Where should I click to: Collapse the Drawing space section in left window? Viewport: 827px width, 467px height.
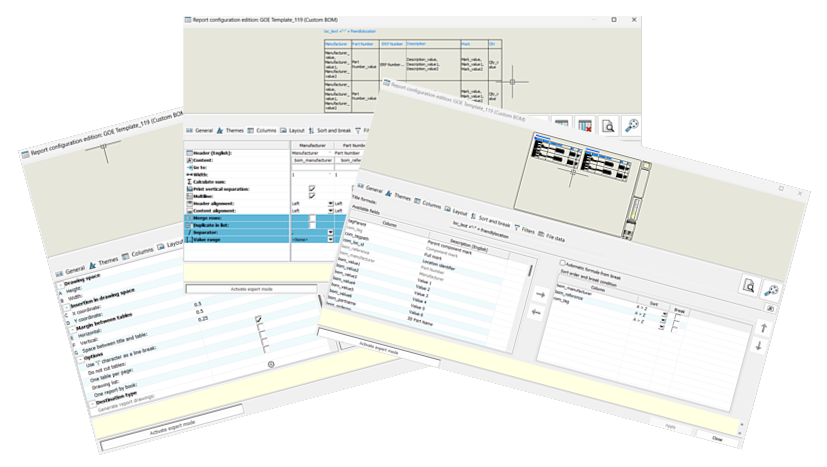click(60, 285)
